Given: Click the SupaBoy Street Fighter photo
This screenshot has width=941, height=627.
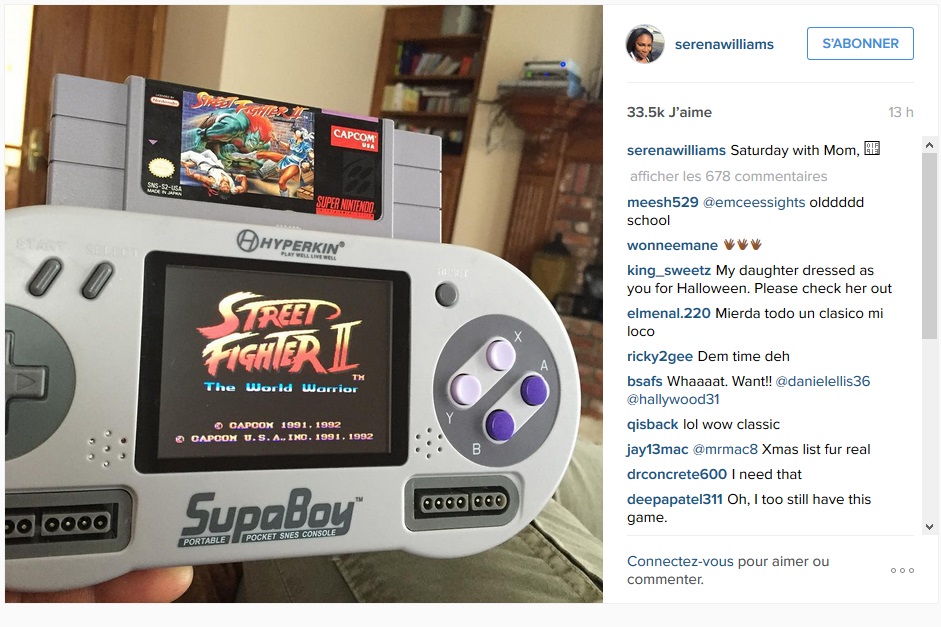Looking at the screenshot, I should tap(304, 304).
